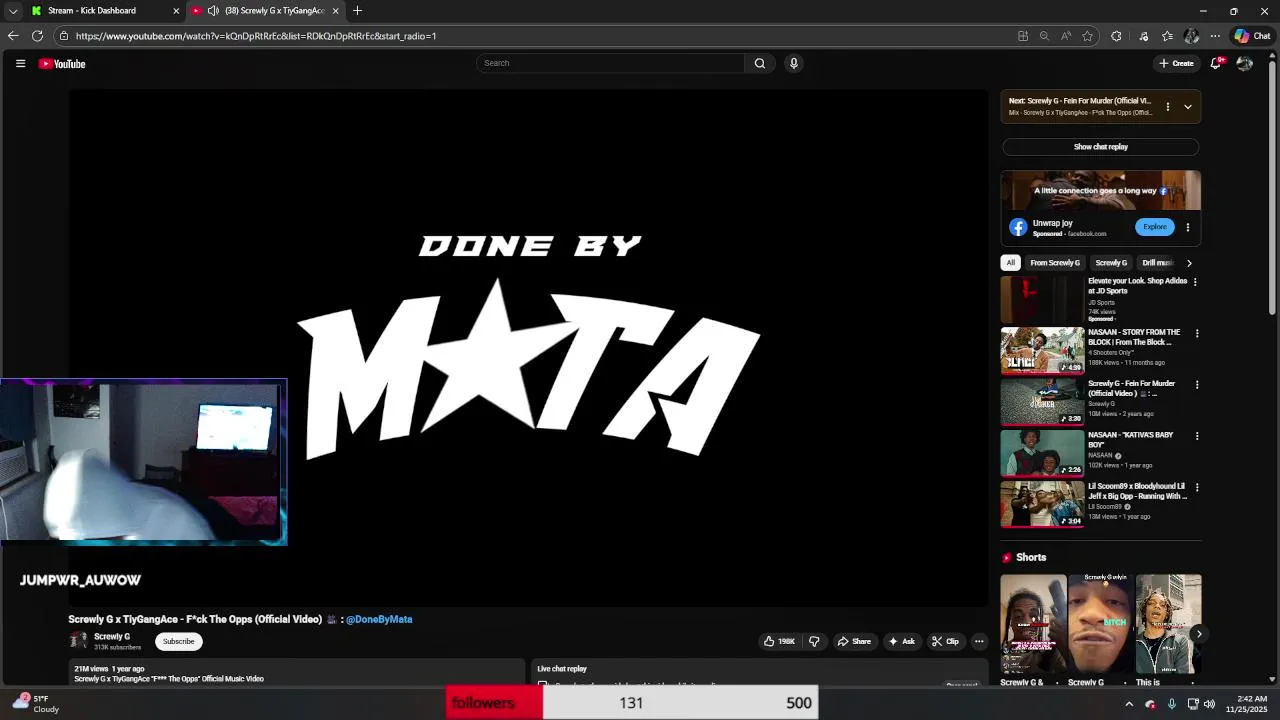Select the Screwly G filter chip
This screenshot has width=1280, height=720.
point(1111,263)
